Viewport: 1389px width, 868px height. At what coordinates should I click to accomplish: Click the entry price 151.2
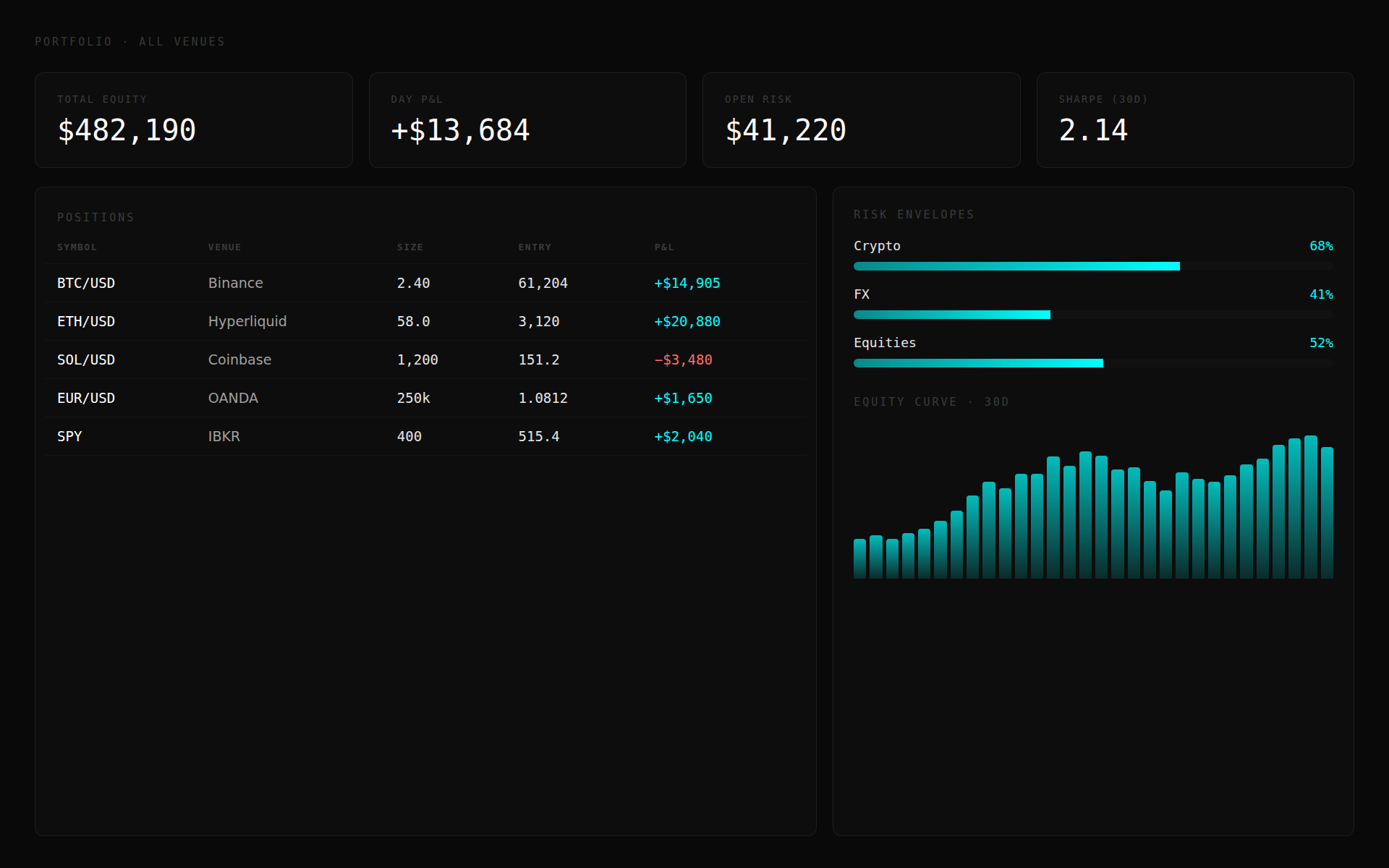click(539, 360)
